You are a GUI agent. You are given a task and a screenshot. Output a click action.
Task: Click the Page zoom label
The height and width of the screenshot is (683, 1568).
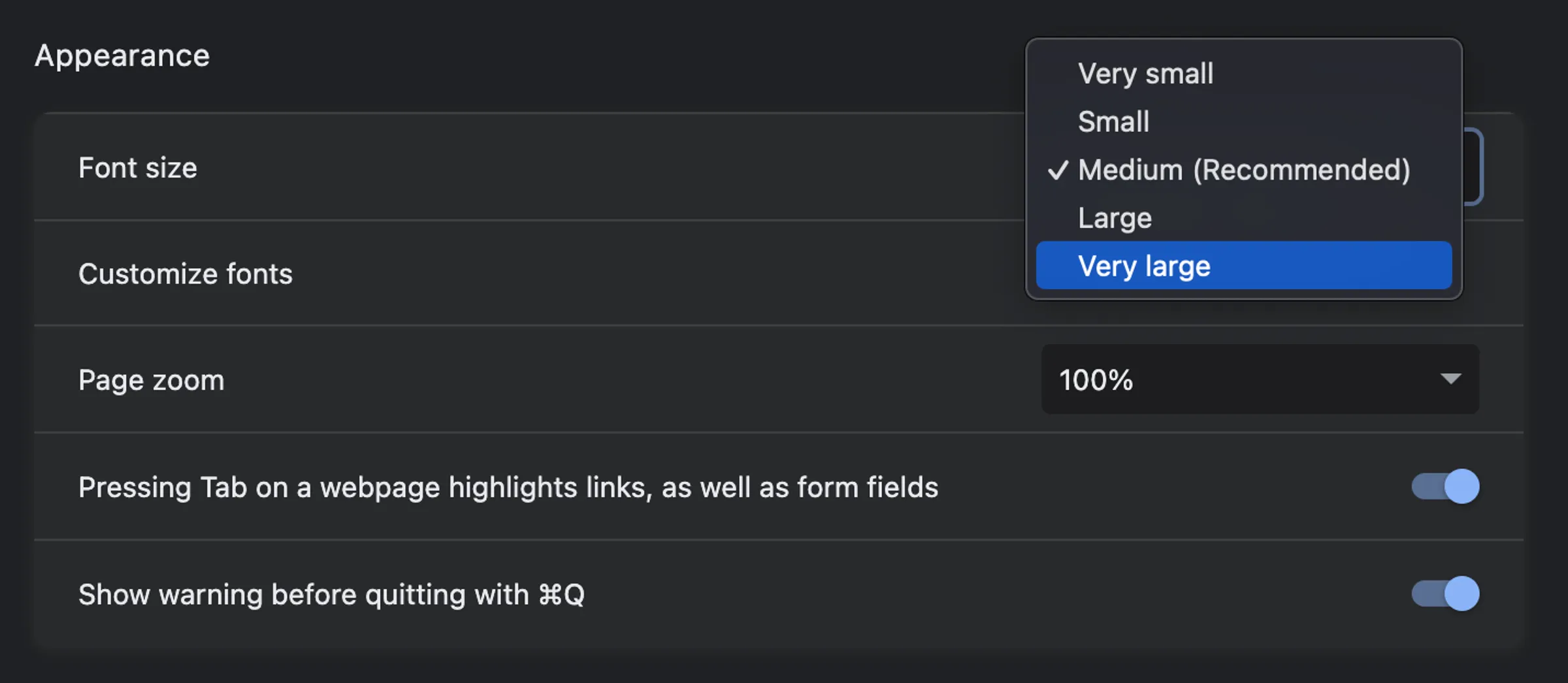pyautogui.click(x=151, y=379)
